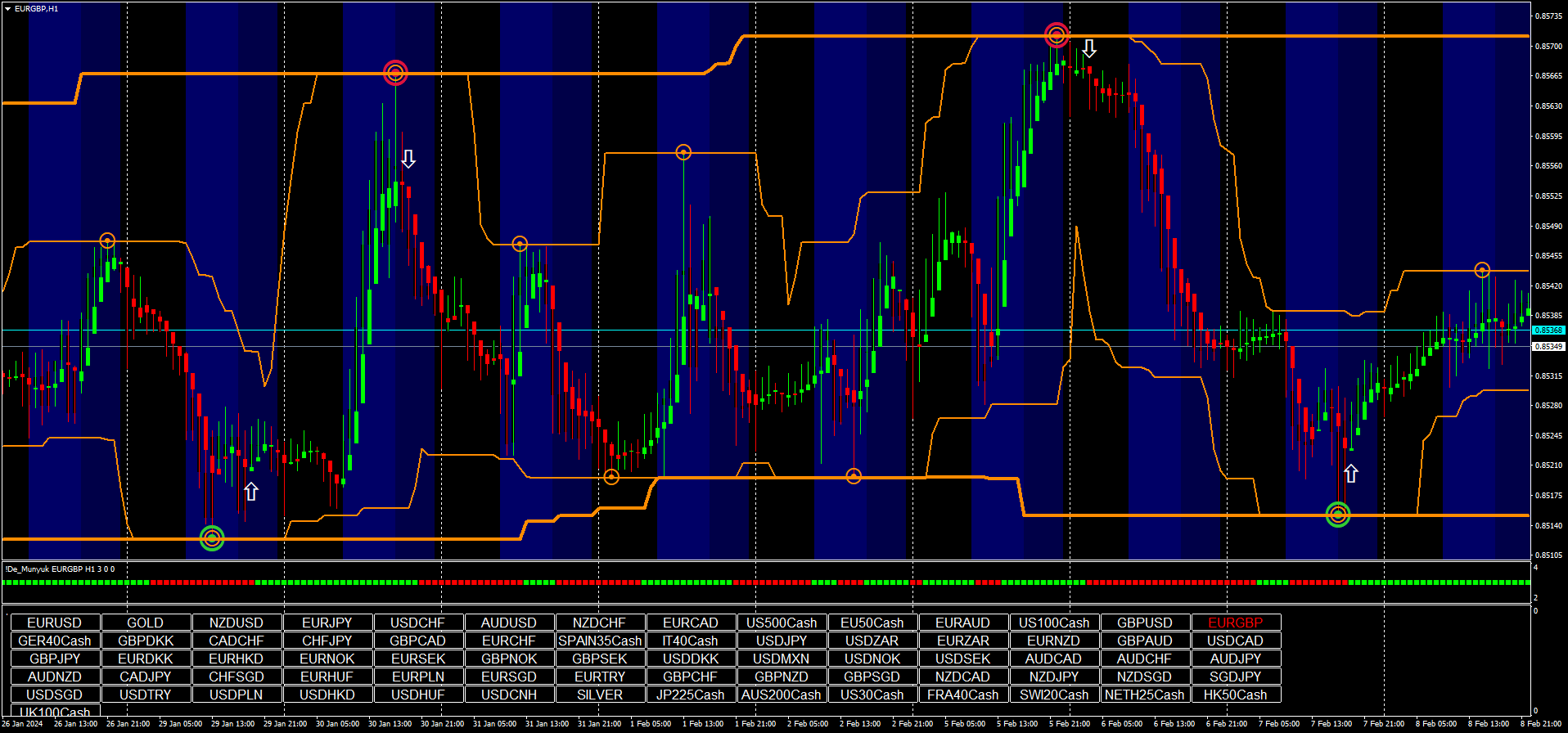
Task: Click the green target marker at the 7 Feb low
Action: pyautogui.click(x=1337, y=514)
